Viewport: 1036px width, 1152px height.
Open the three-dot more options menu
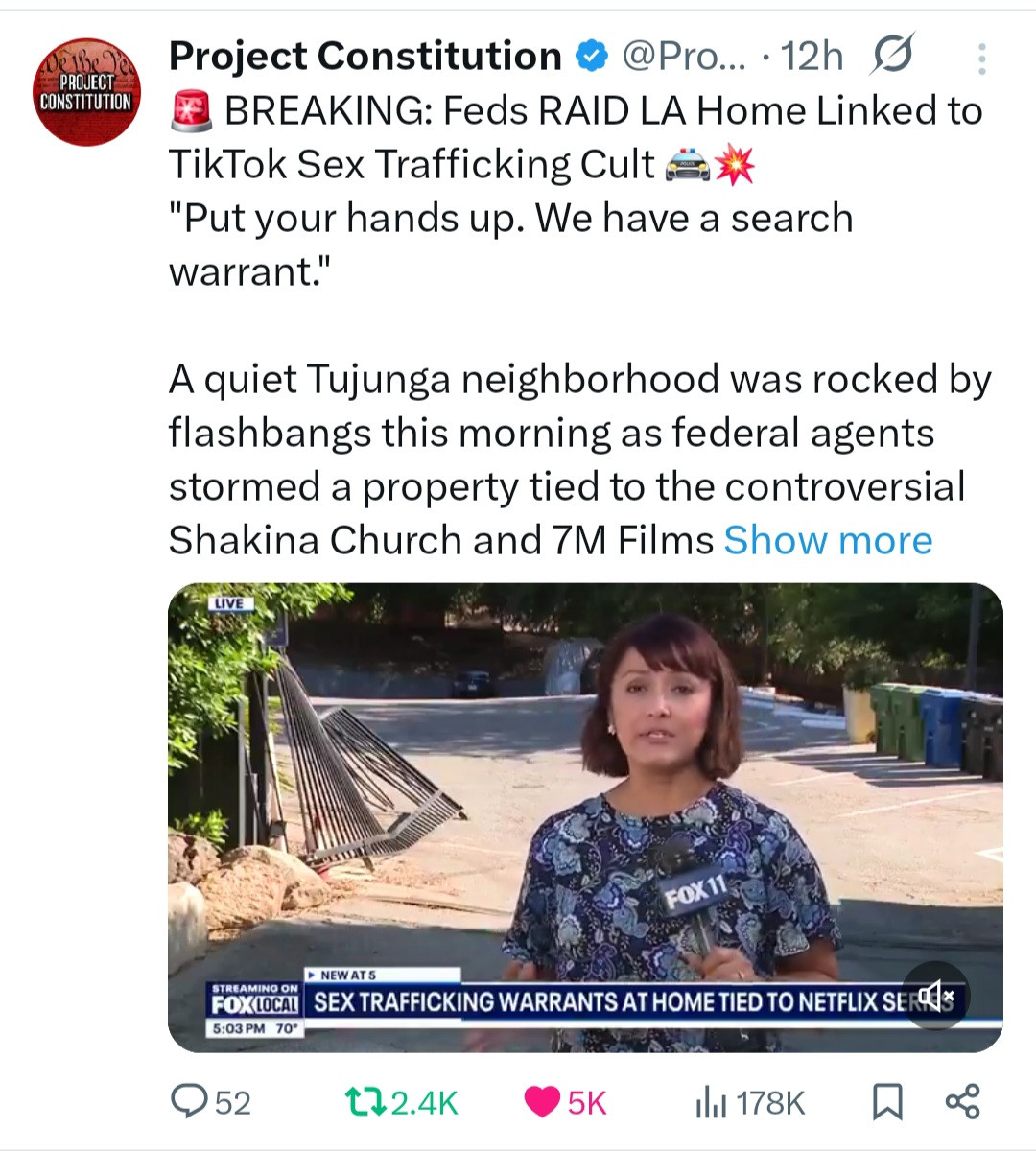(981, 59)
